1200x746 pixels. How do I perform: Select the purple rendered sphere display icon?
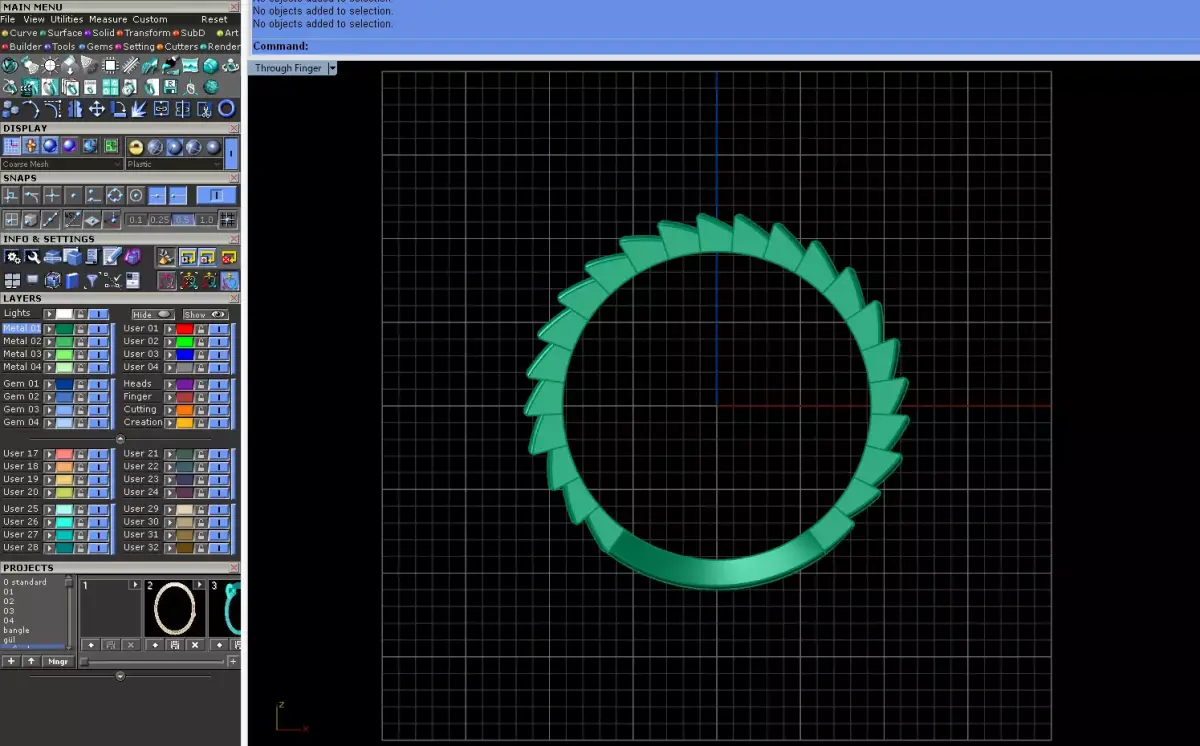(69, 146)
